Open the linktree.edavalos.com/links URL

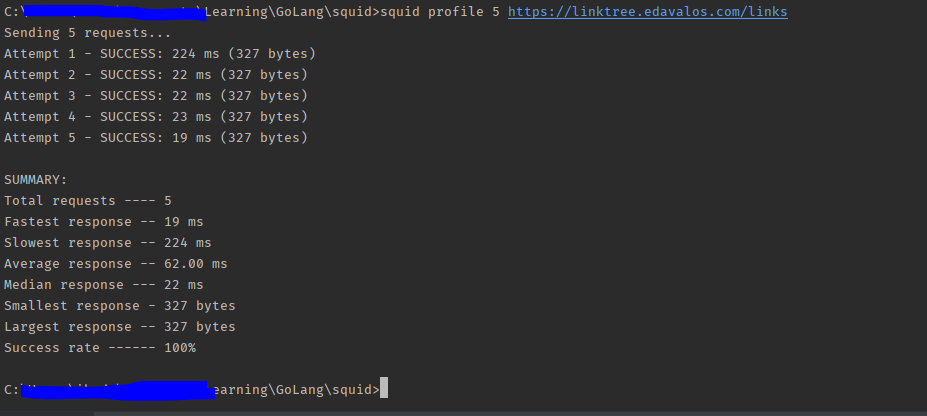[x=647, y=12]
